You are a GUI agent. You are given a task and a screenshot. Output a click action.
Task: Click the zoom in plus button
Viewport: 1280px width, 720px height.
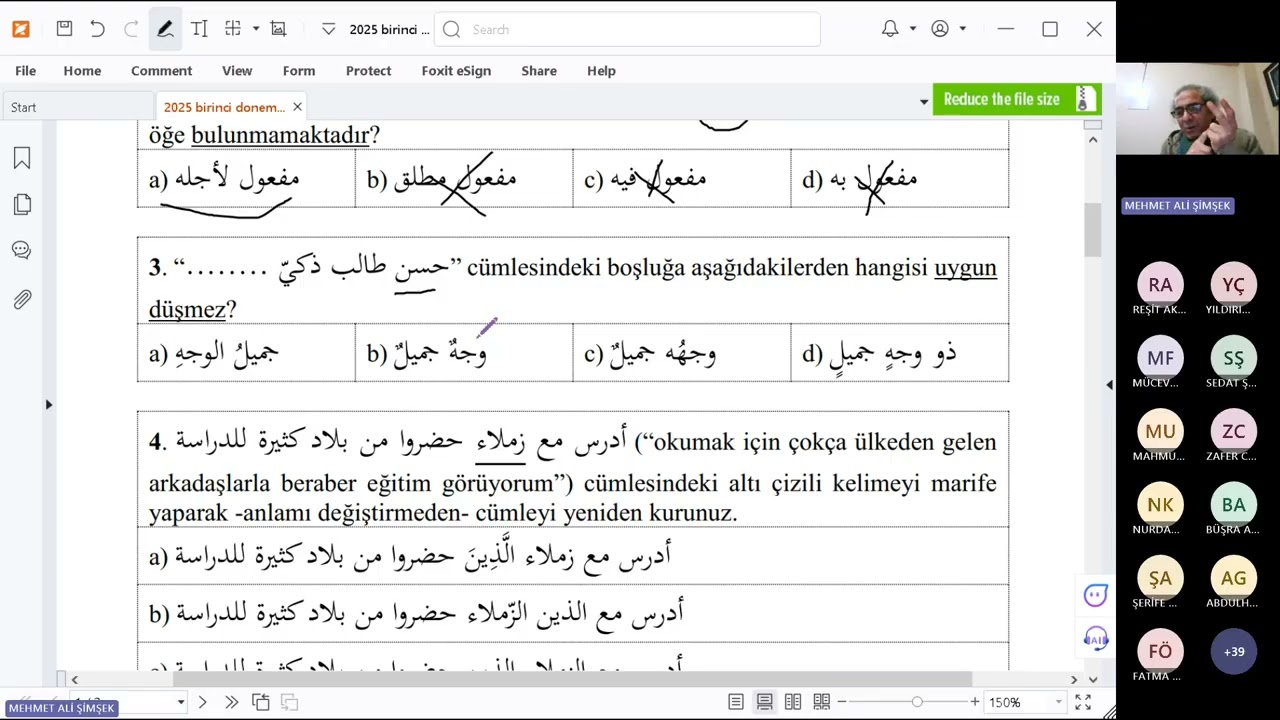[975, 702]
